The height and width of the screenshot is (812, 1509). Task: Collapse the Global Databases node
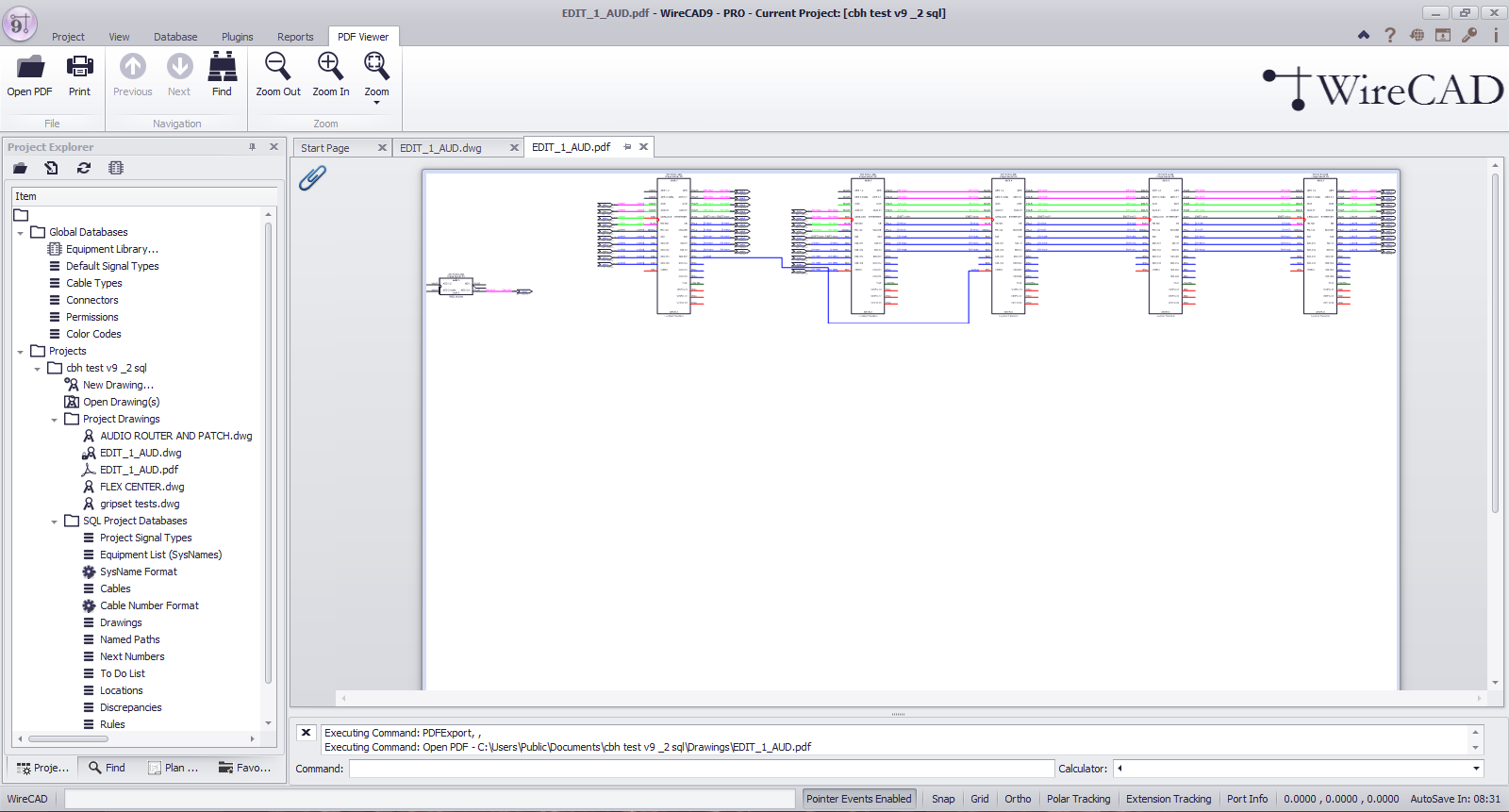[21, 233]
